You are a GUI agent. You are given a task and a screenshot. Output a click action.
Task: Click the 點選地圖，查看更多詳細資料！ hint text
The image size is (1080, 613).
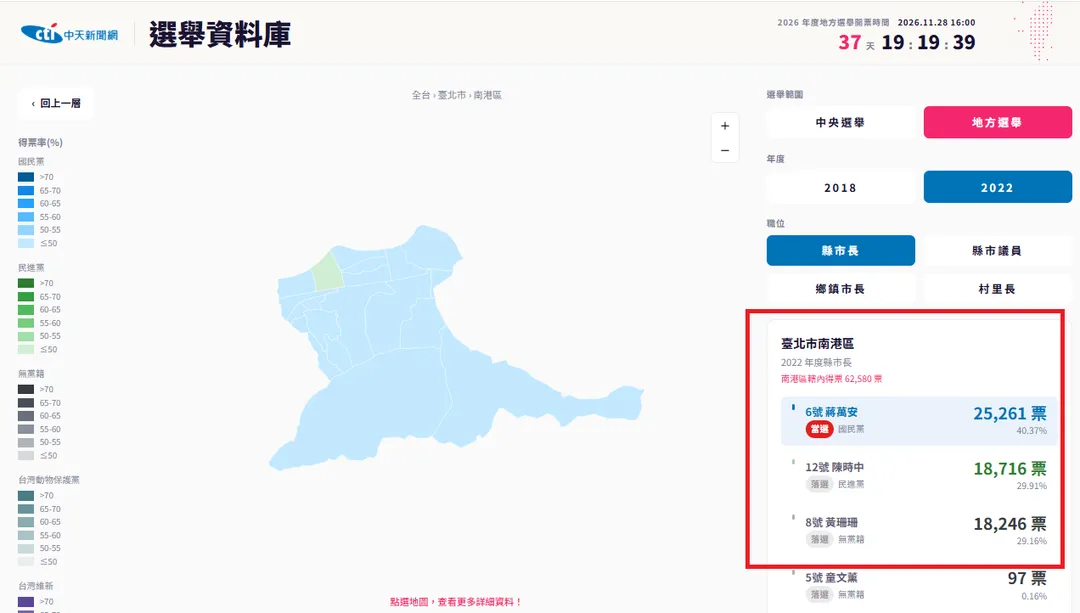point(456,602)
